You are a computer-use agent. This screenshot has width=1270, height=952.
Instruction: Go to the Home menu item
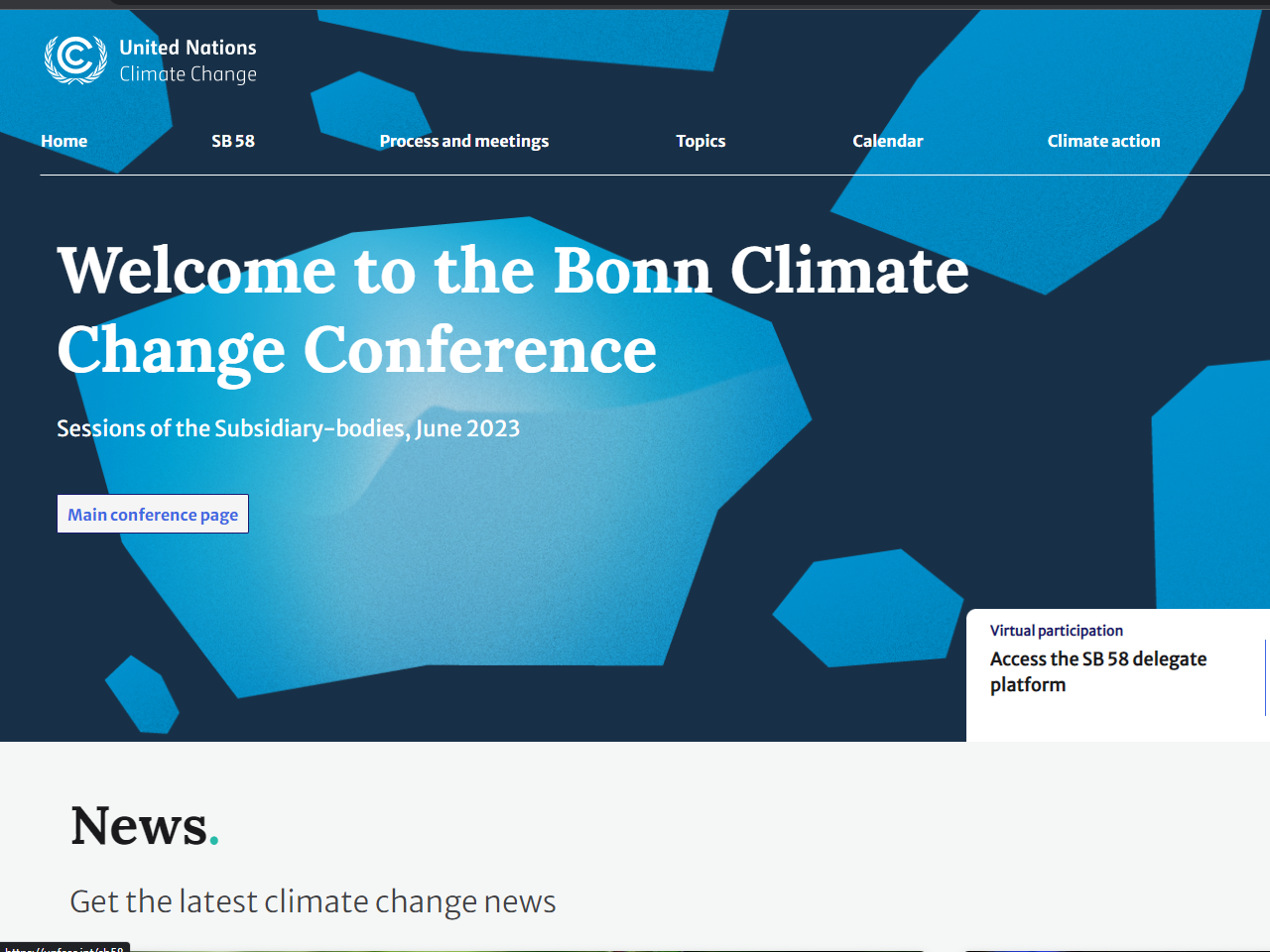(x=64, y=141)
